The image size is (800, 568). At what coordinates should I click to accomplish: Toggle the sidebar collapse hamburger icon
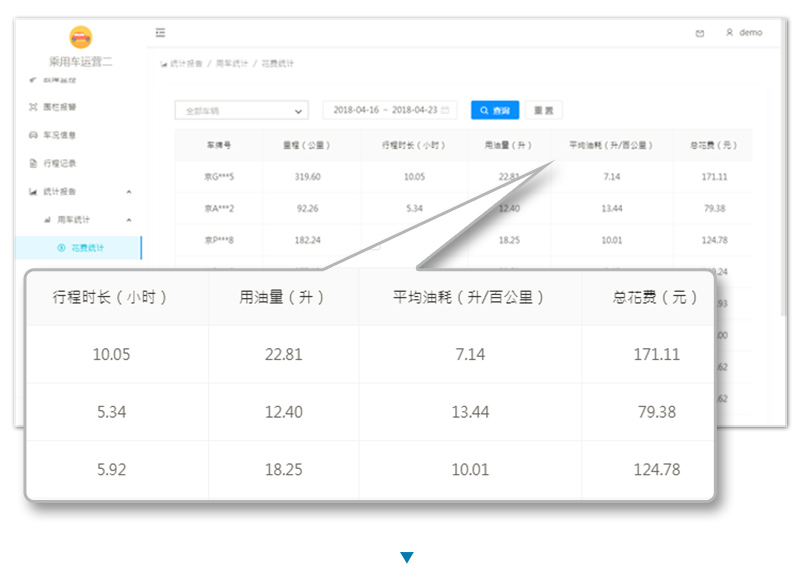[160, 33]
